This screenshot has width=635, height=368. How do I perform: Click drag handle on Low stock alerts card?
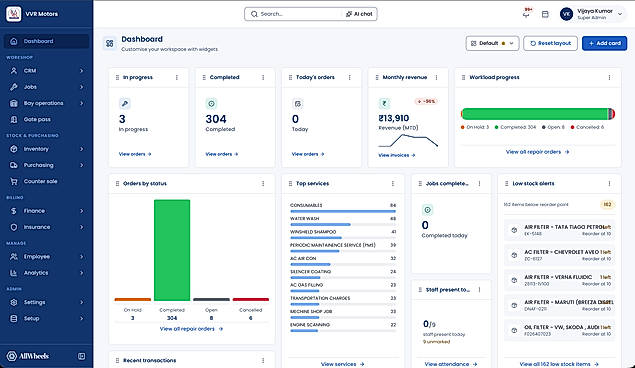pyautogui.click(x=507, y=183)
